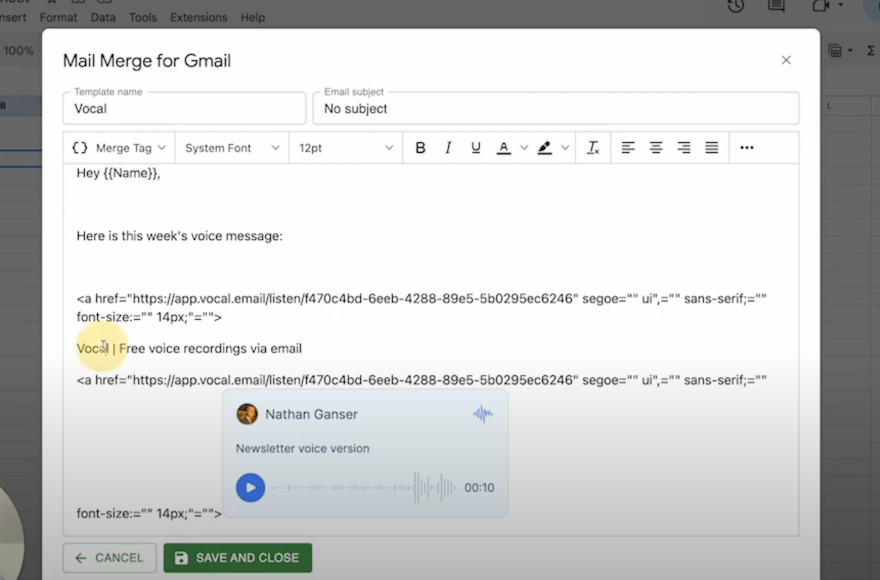Click the Cancel button
This screenshot has width=880, height=580.
click(109, 558)
